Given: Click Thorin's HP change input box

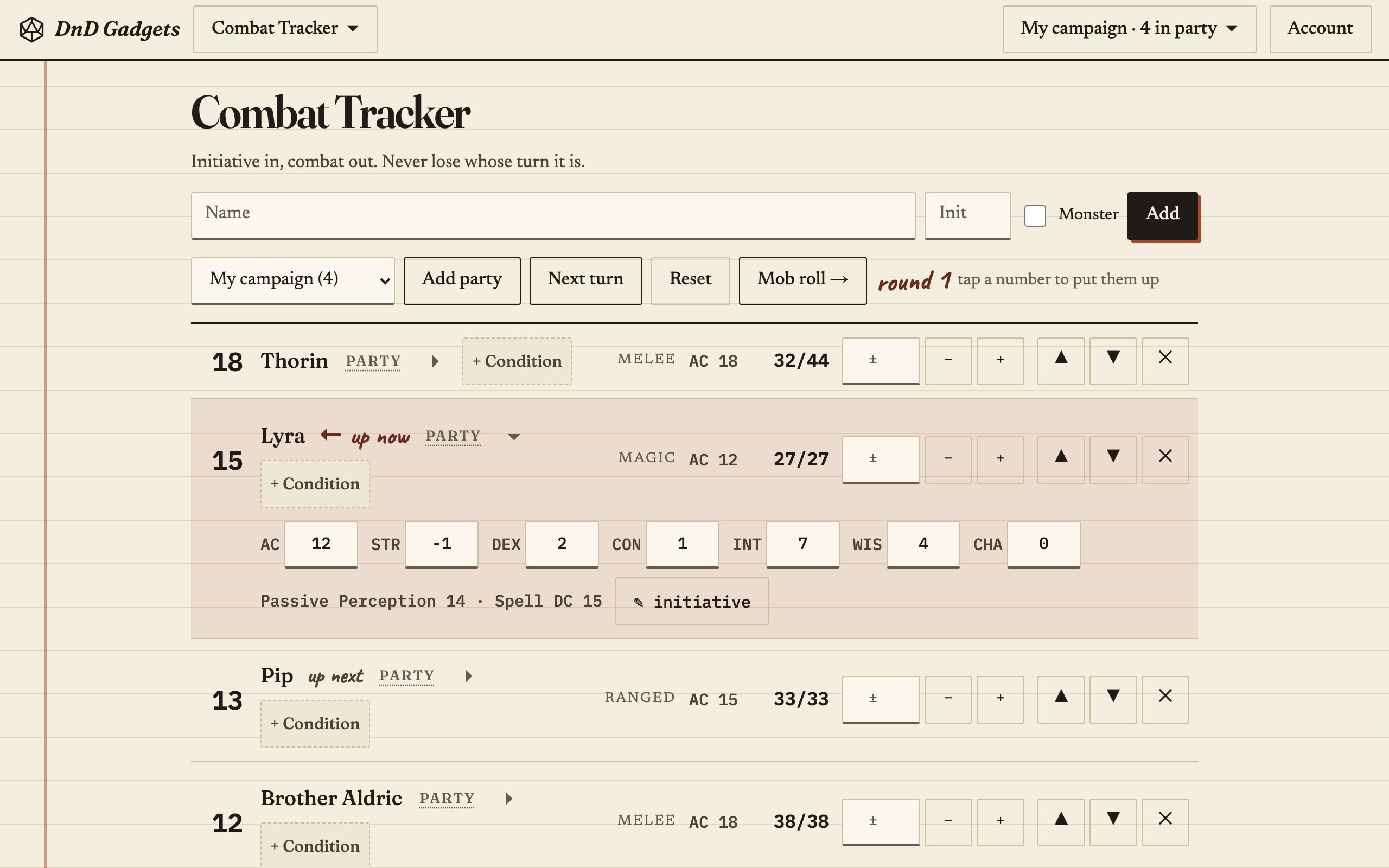Looking at the screenshot, I should [x=881, y=361].
